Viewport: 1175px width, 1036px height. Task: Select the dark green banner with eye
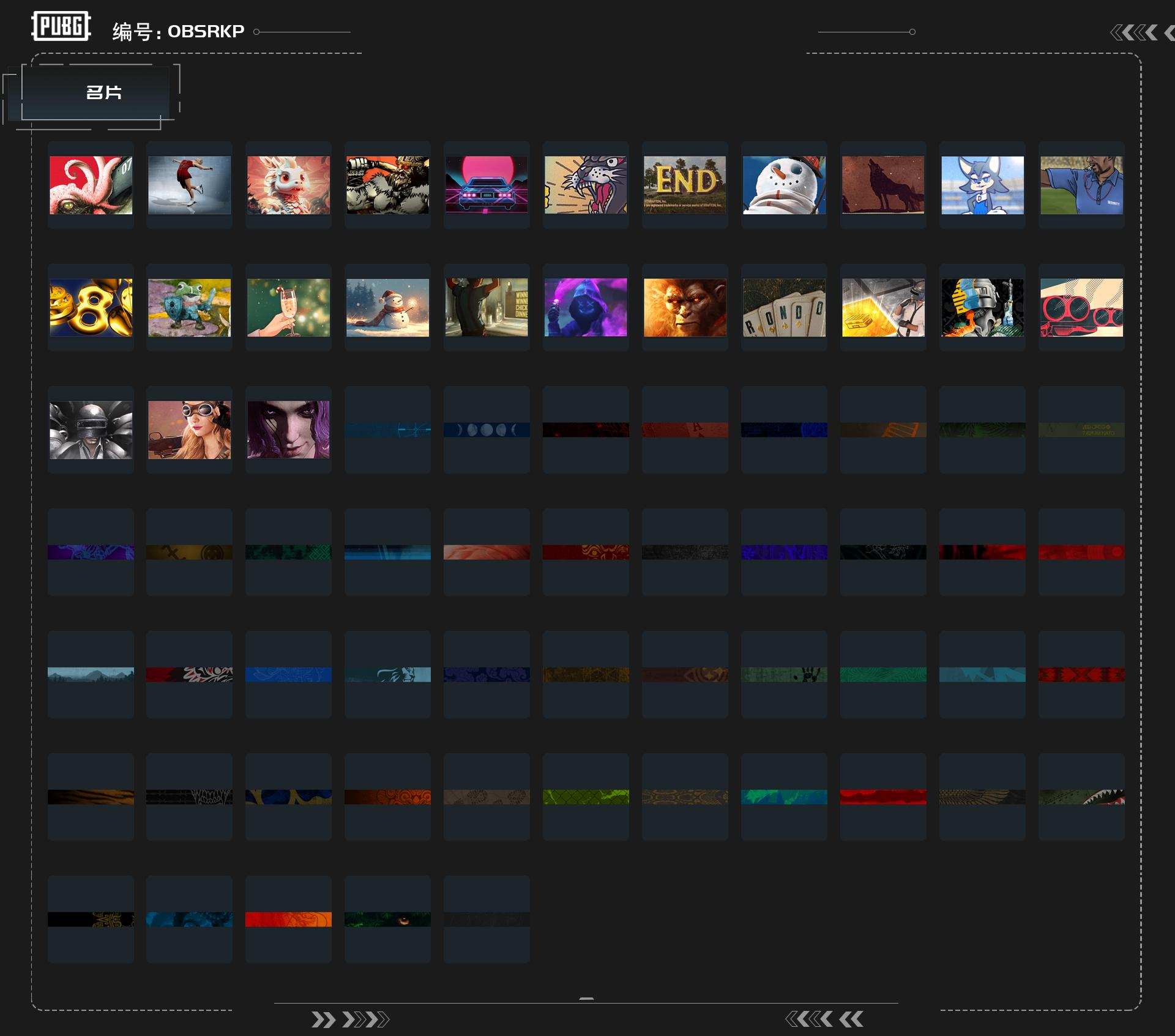click(387, 919)
